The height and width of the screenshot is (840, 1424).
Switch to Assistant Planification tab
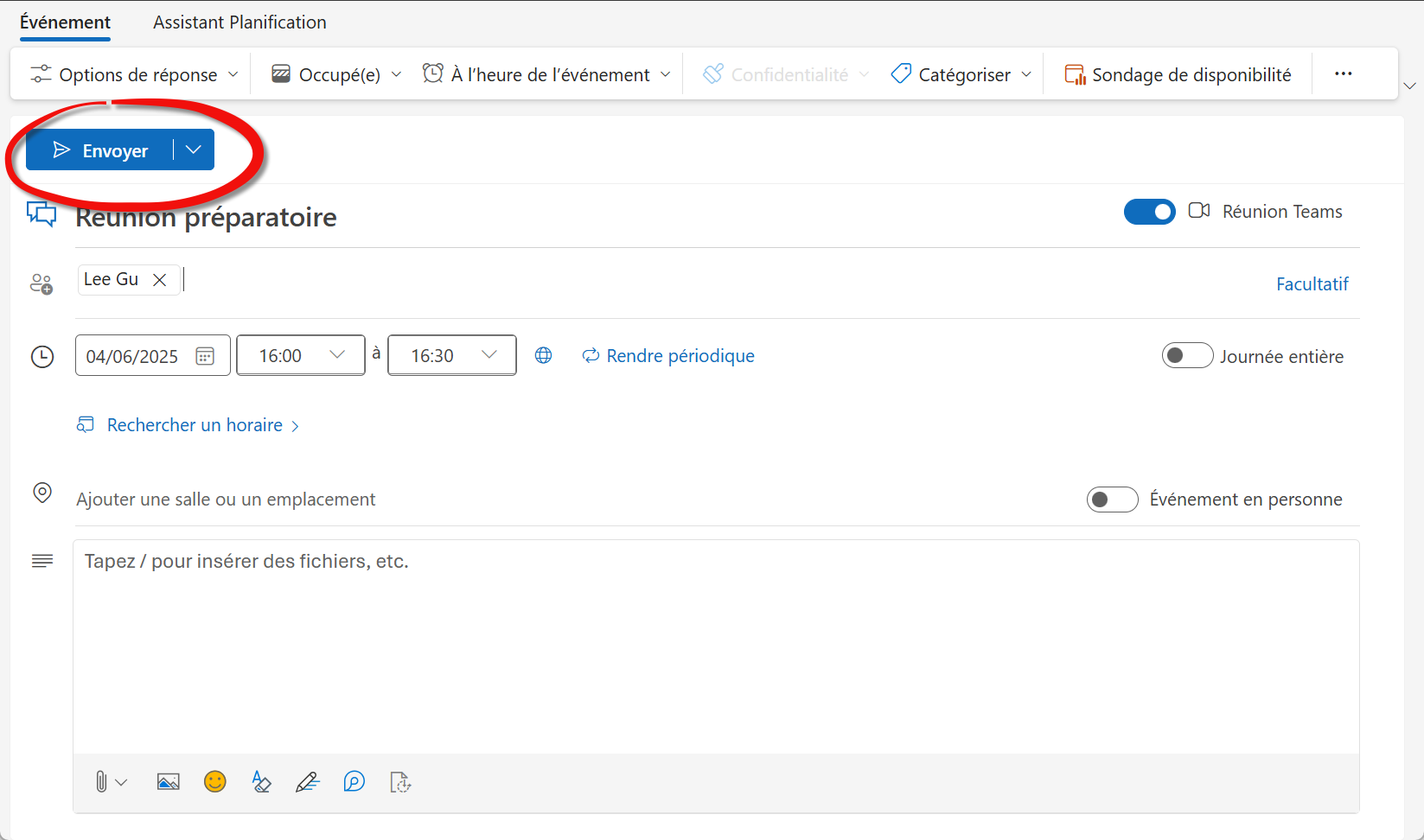[x=239, y=22]
